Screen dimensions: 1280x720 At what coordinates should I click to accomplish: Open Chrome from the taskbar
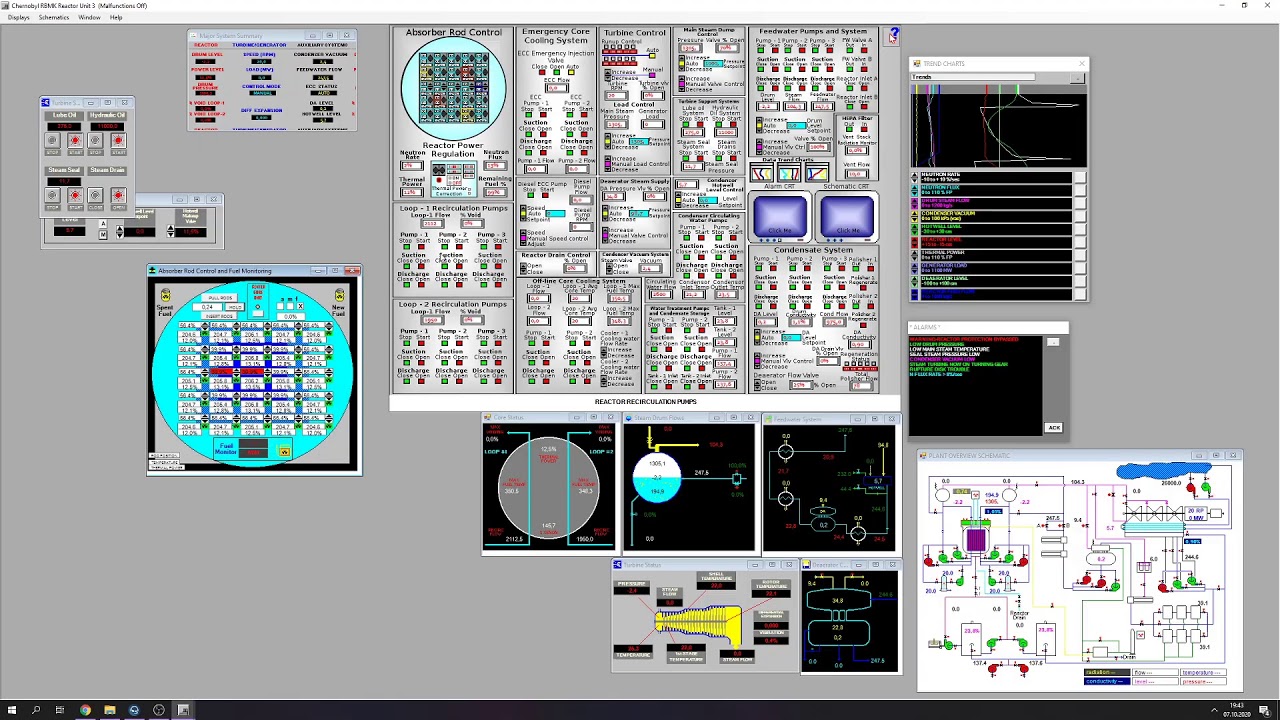coord(85,710)
